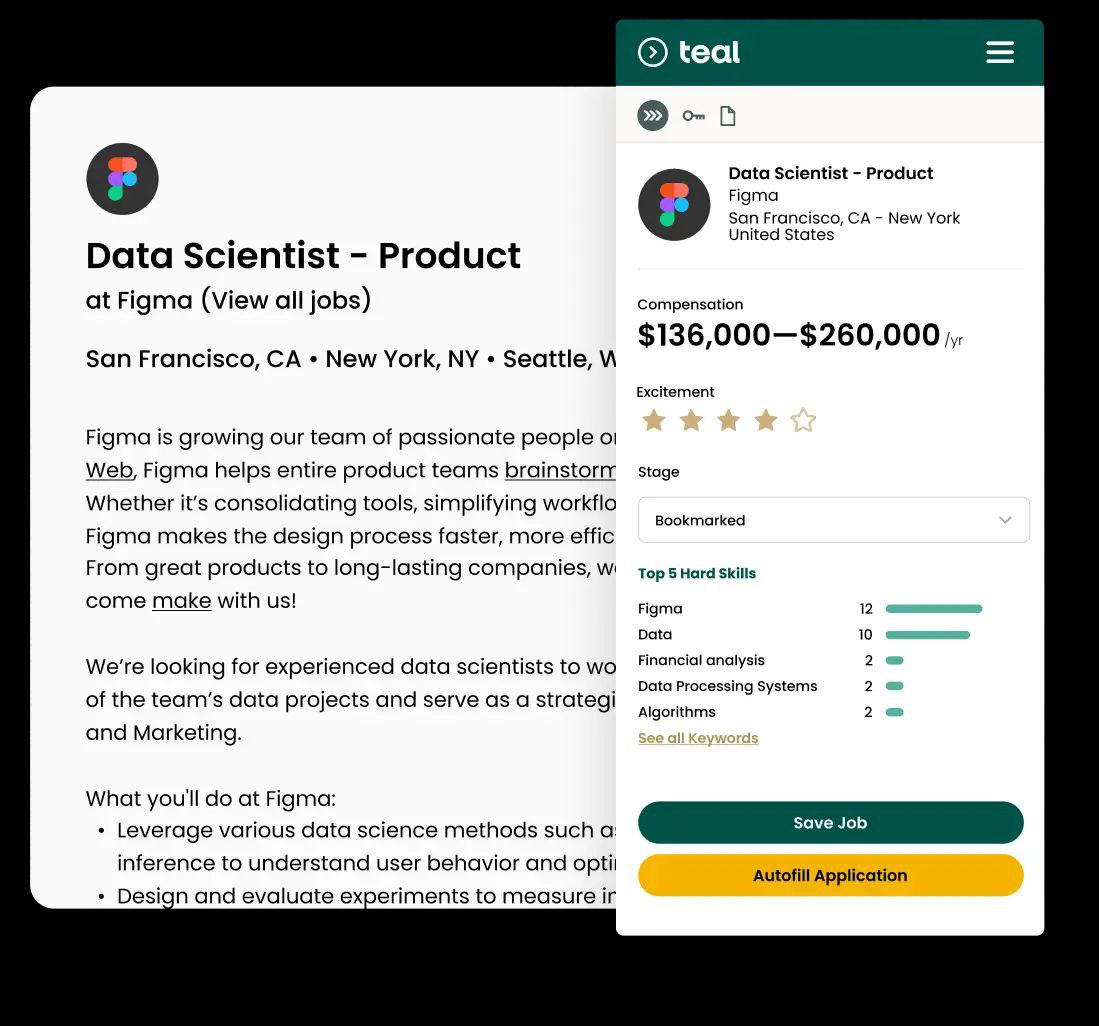The height and width of the screenshot is (1026, 1099).
Task: Click the Teal logo icon
Action: pos(654,52)
